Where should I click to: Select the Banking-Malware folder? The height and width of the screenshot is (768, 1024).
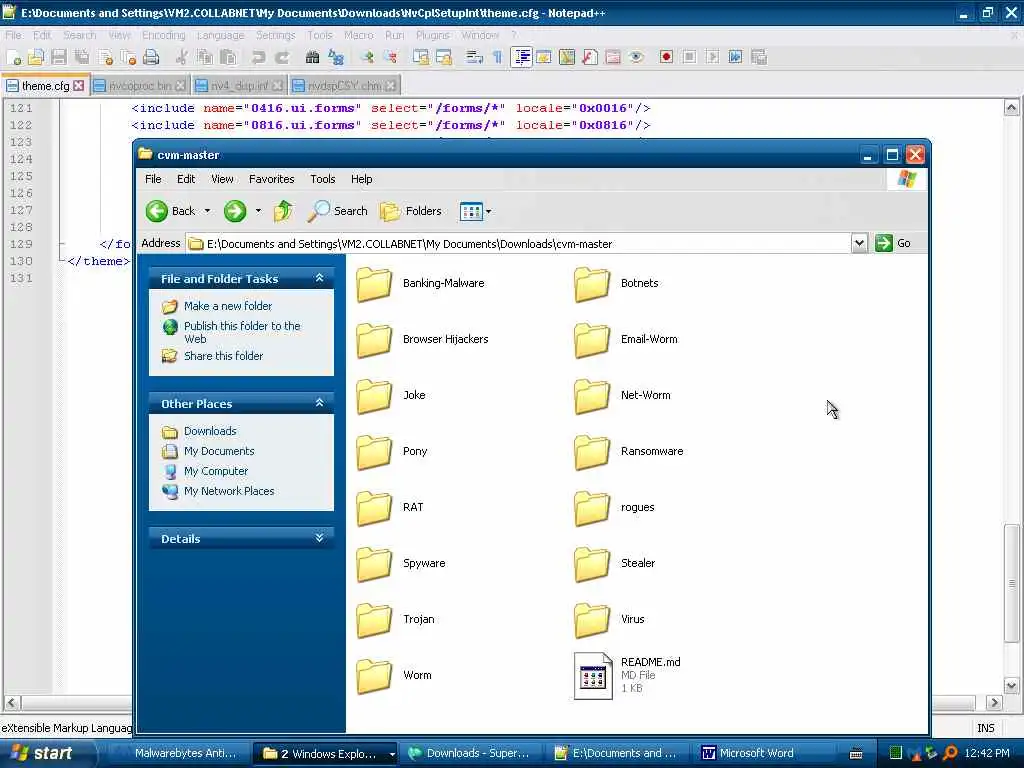point(421,283)
